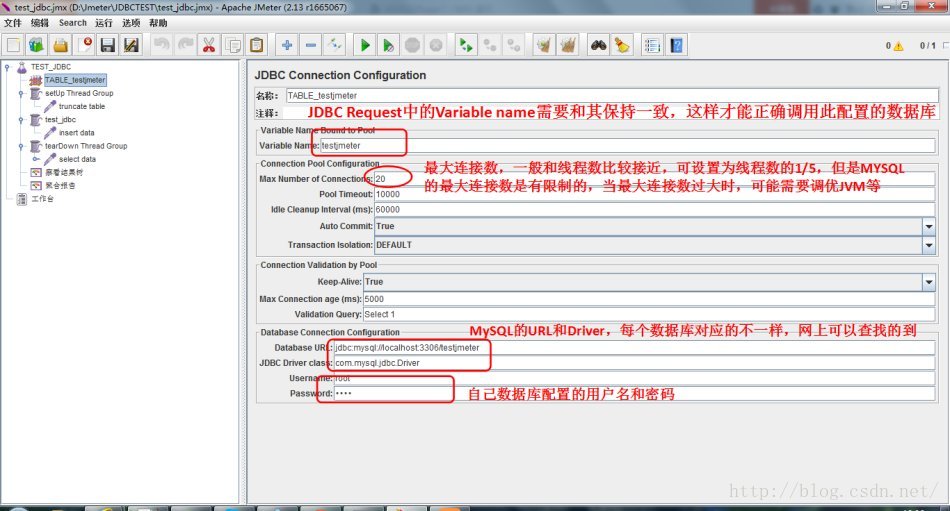Click the Remote Start icon
Image resolution: width=950 pixels, height=511 pixels.
coord(465,45)
